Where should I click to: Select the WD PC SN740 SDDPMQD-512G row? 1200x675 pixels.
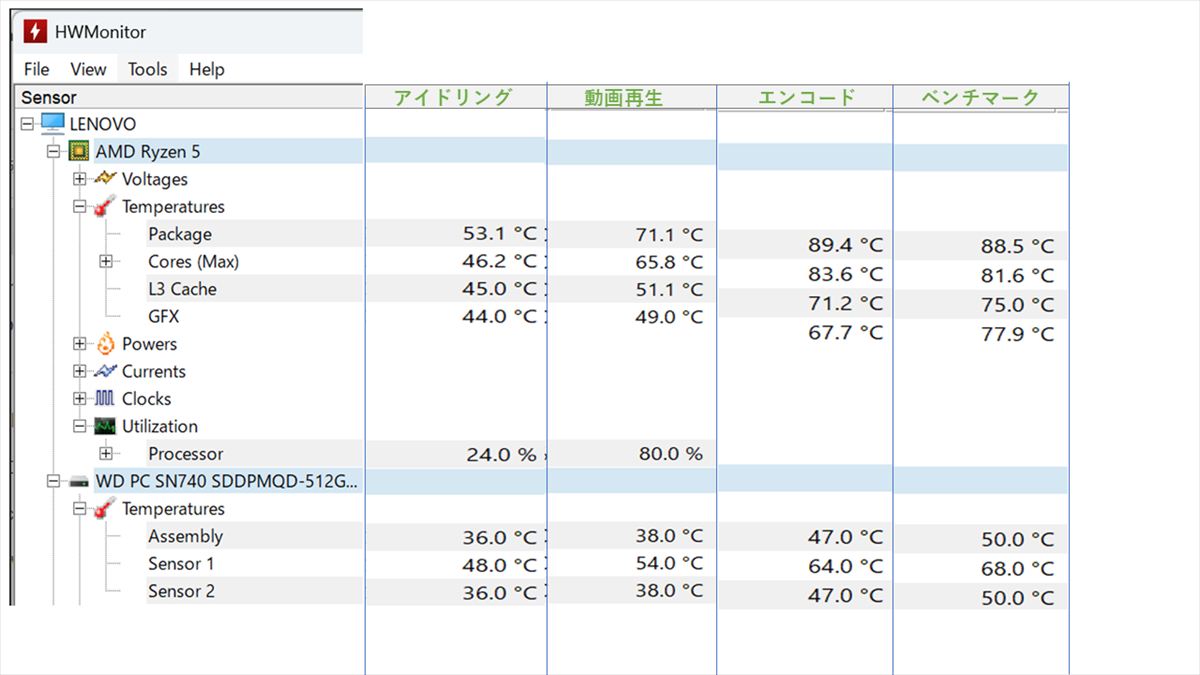pyautogui.click(x=227, y=481)
